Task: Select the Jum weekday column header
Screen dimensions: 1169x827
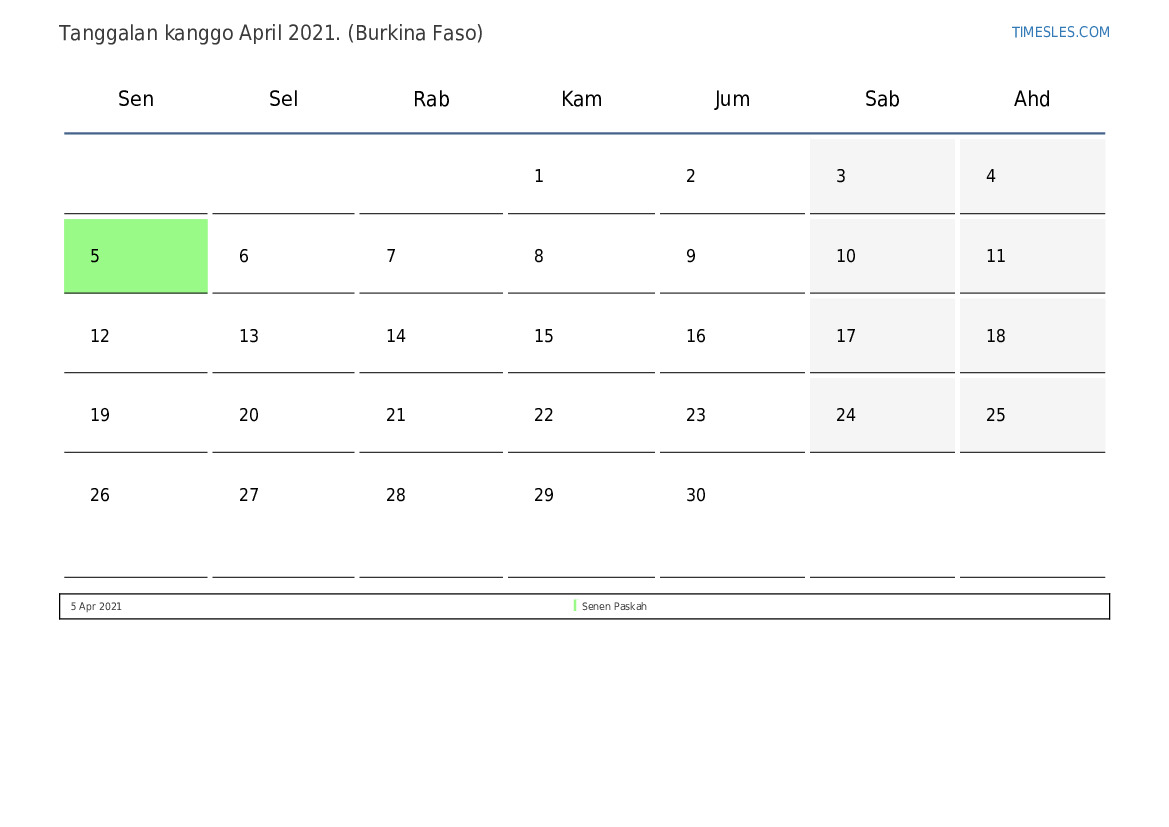Action: 732,99
